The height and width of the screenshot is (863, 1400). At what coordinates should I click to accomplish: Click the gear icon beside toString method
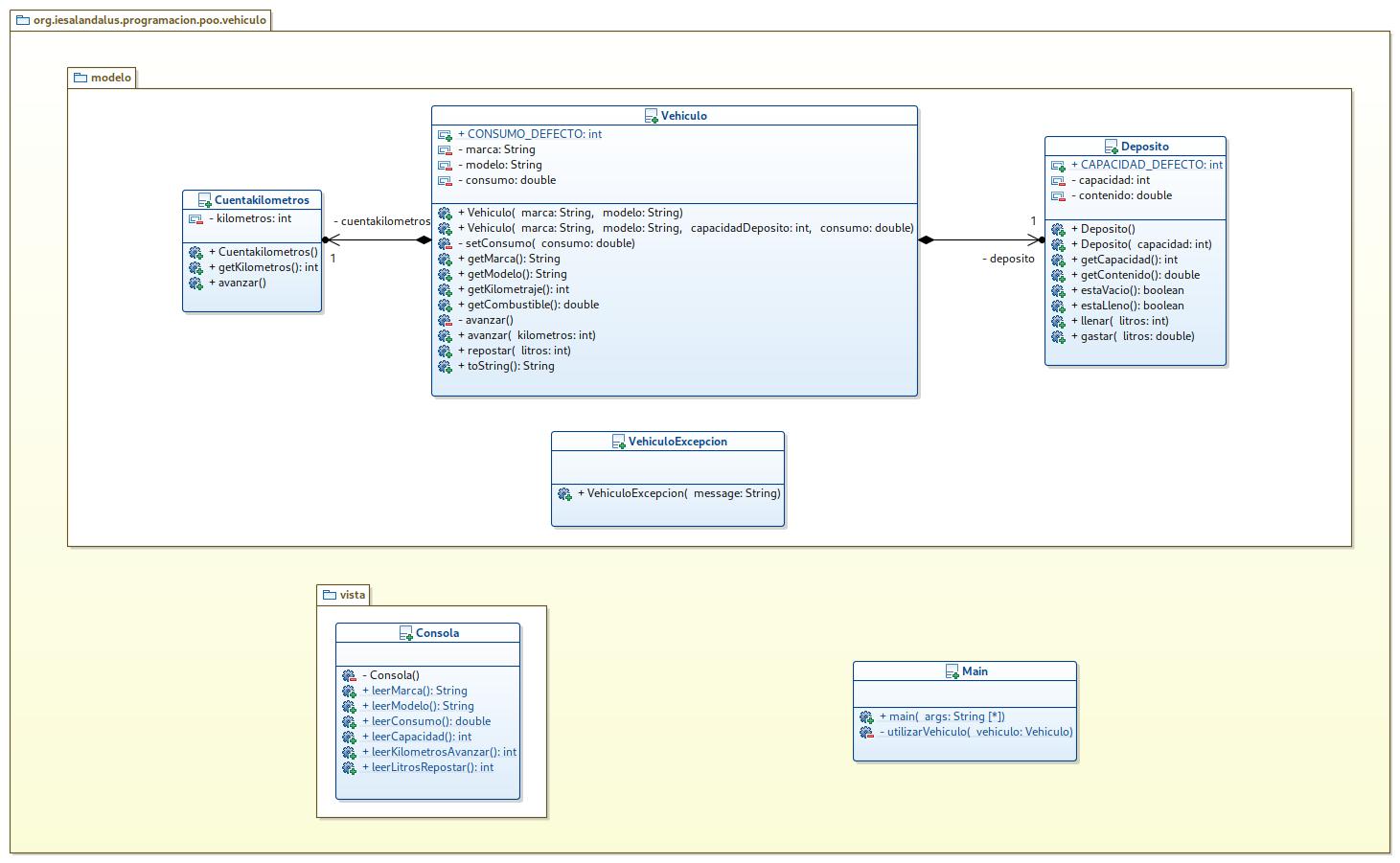(x=445, y=367)
